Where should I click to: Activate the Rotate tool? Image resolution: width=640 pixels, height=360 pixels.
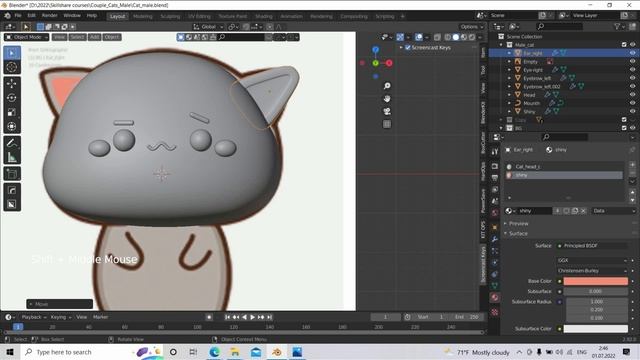pyautogui.click(x=12, y=98)
